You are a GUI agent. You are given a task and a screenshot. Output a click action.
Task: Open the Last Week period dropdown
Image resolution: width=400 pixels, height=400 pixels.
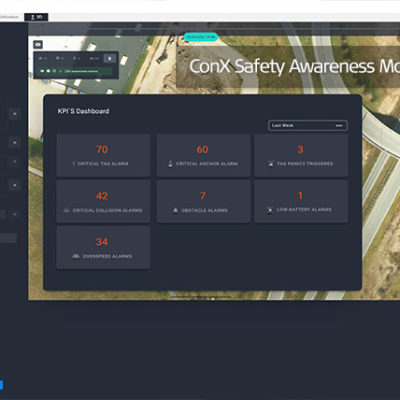click(x=308, y=125)
